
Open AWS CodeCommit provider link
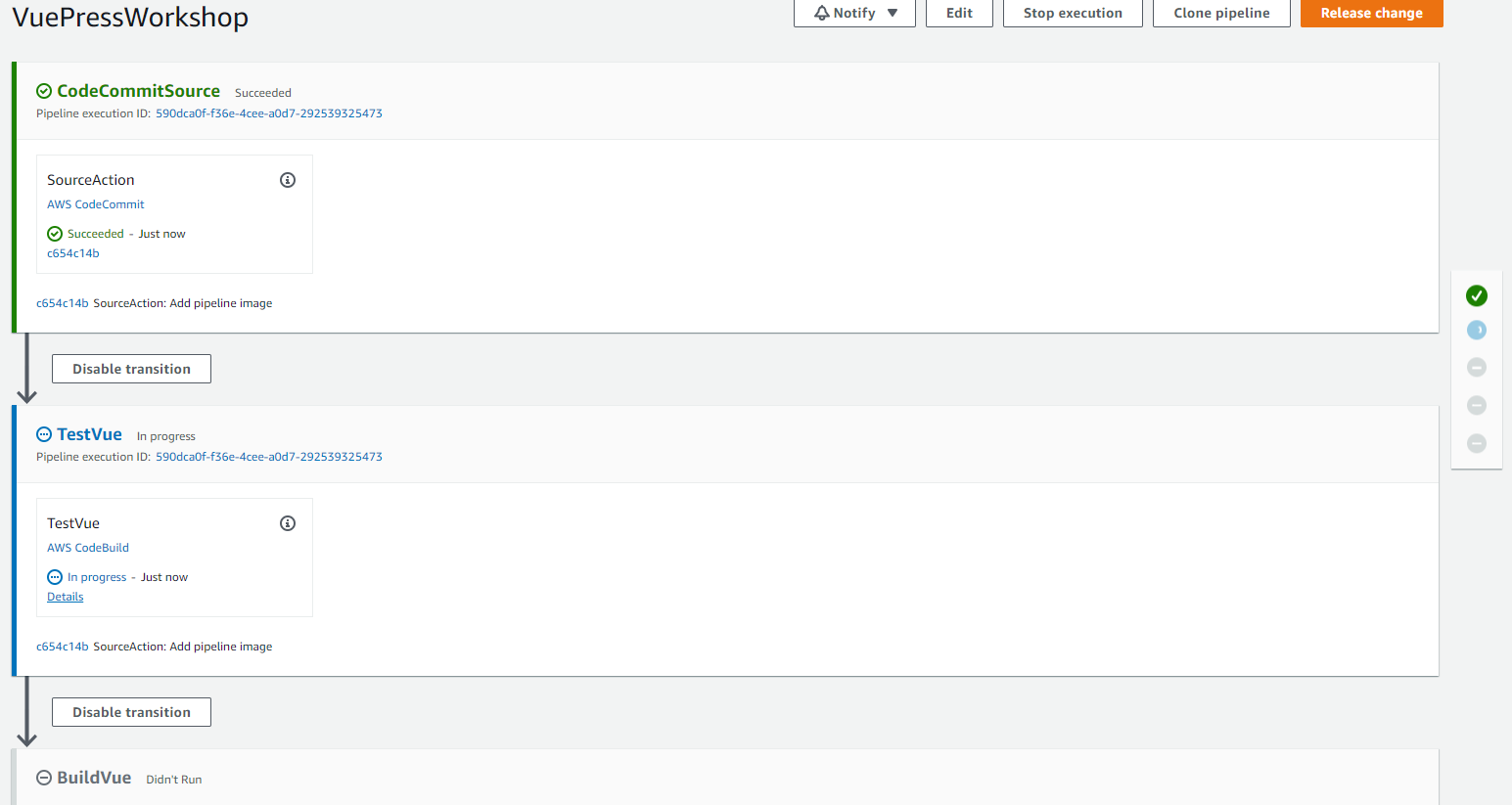(x=96, y=204)
